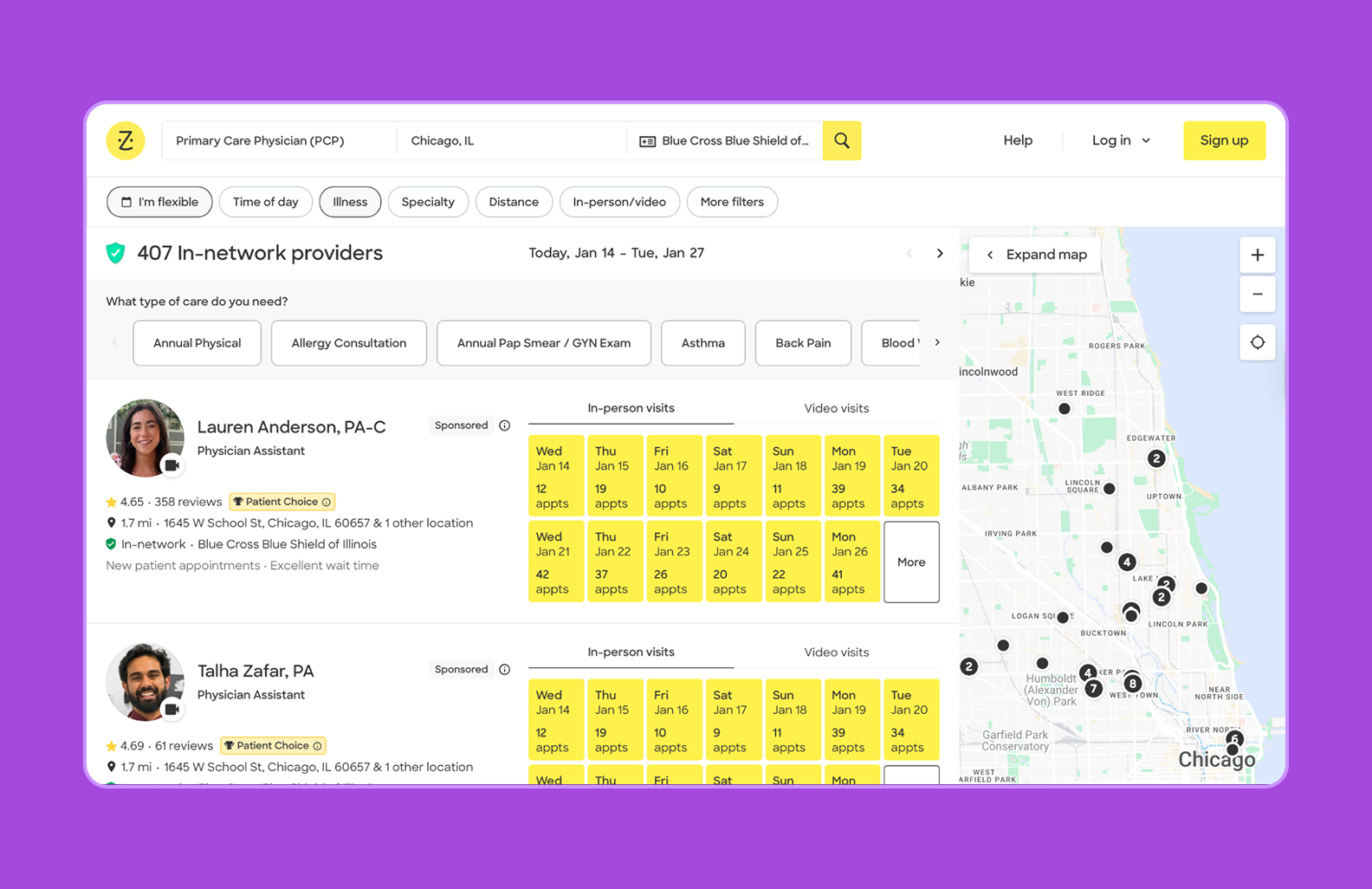The height and width of the screenshot is (889, 1372).
Task: Pick Talha Zafar's Mon Jan 19 slot
Action: (x=852, y=721)
